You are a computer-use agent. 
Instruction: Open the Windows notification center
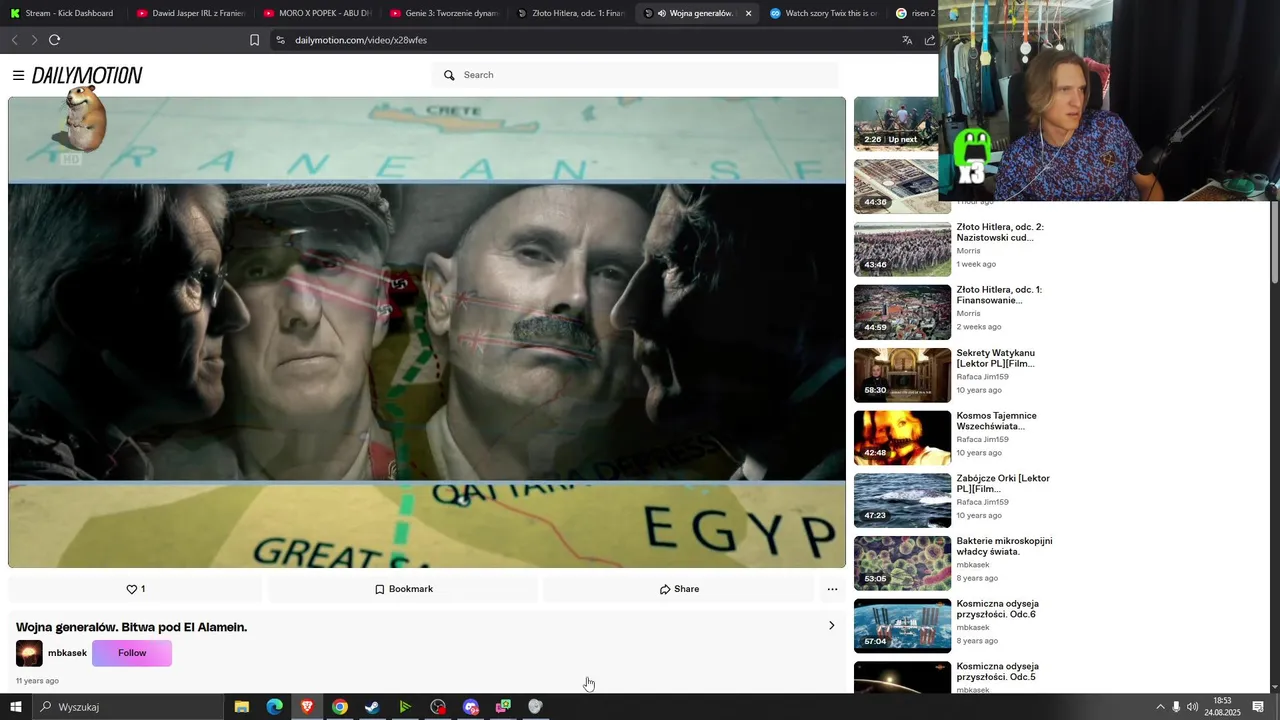(x=1258, y=707)
